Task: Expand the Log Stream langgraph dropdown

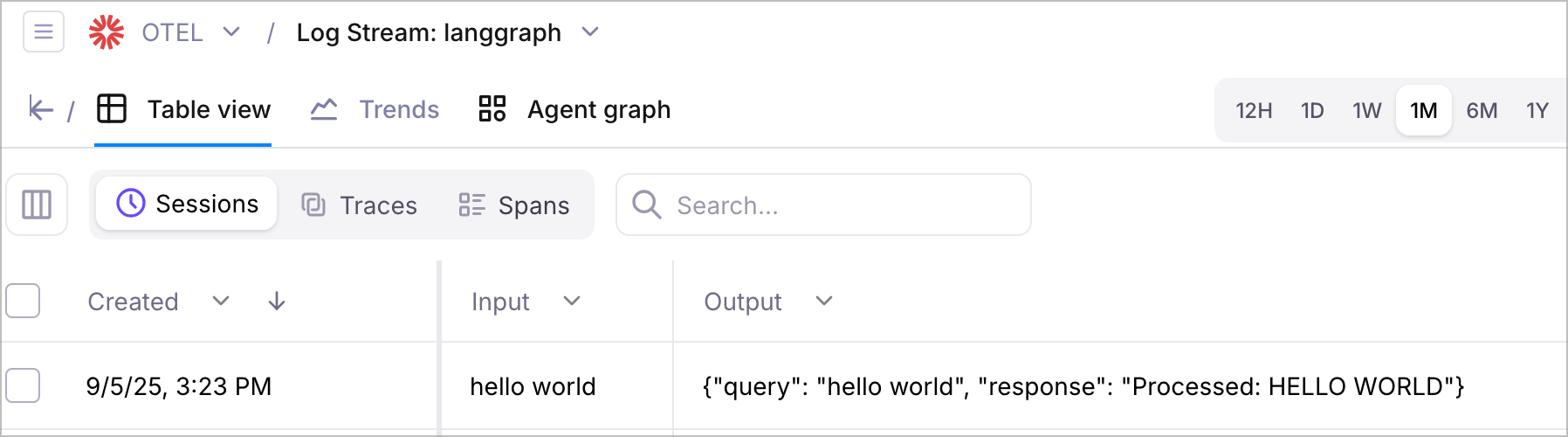Action: pos(591,32)
